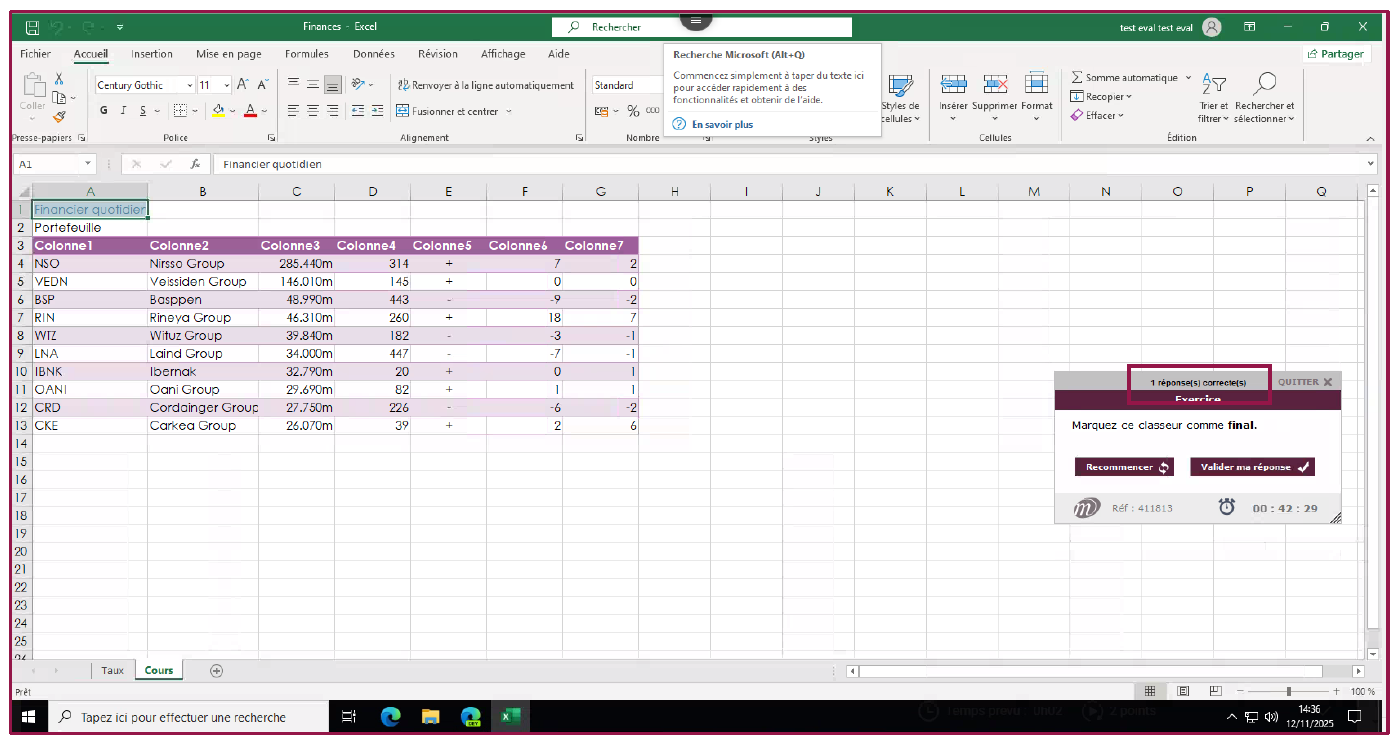This screenshot has width=1398, height=746.
Task: Click the Format cells icon
Action: tap(1037, 84)
